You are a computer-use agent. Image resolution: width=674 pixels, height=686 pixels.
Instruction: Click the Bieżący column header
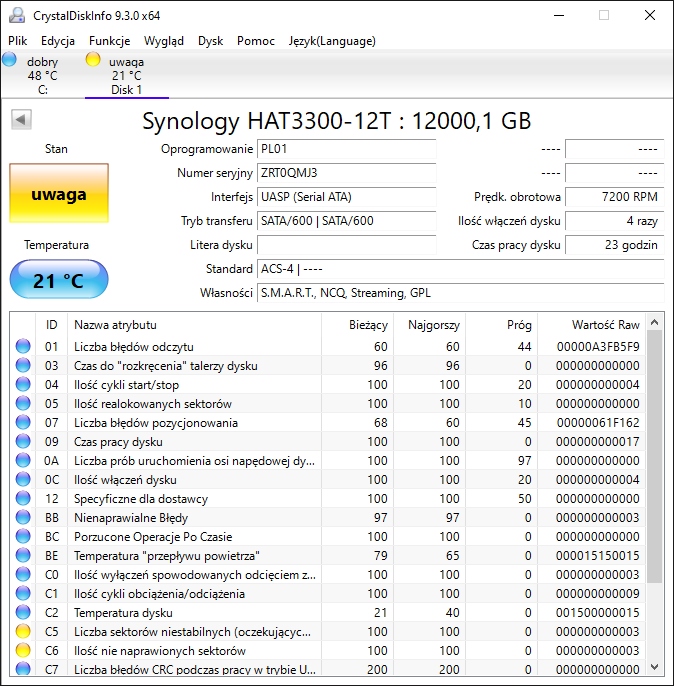click(357, 325)
